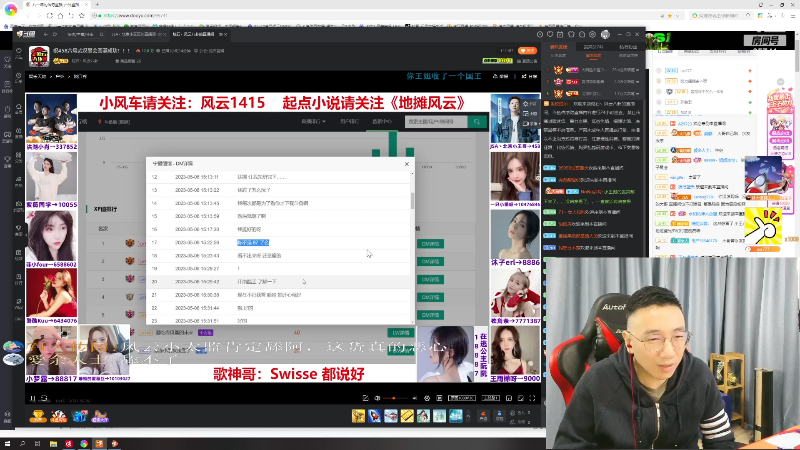Click the purple horse activity icon
The image size is (800, 450).
click(x=100, y=416)
